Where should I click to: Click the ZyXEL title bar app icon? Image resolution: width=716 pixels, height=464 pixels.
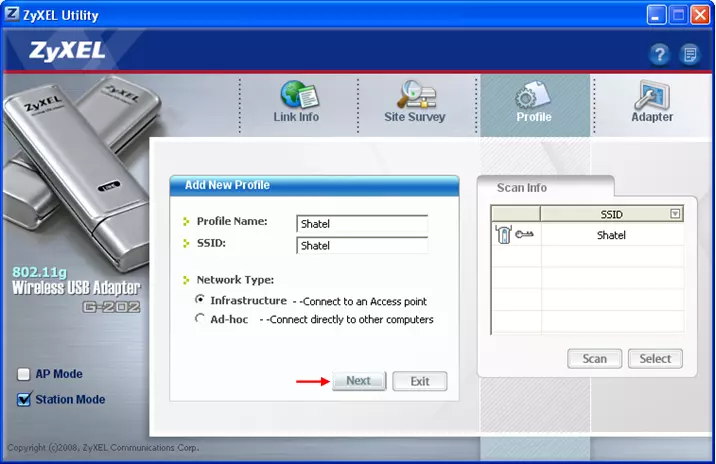pos(12,15)
